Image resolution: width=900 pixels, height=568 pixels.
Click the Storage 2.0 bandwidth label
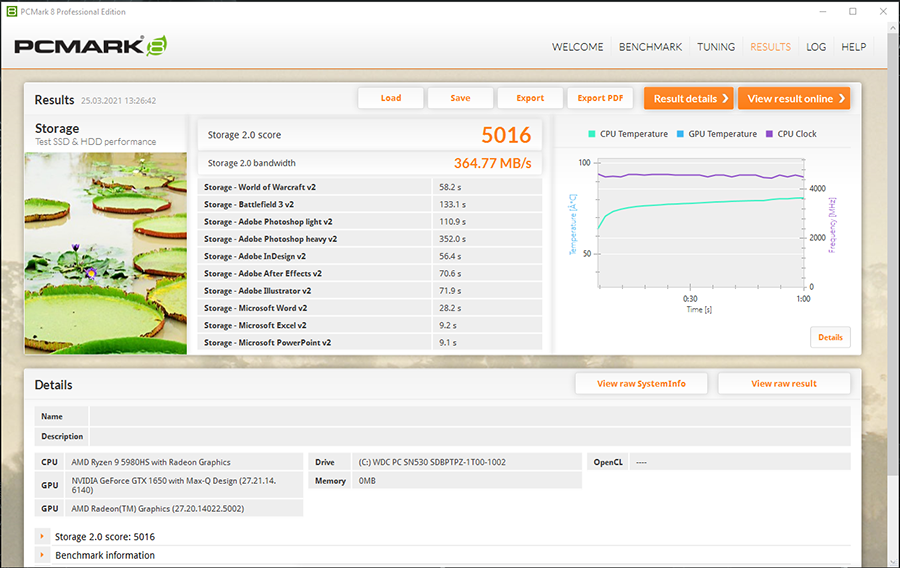tap(251, 163)
